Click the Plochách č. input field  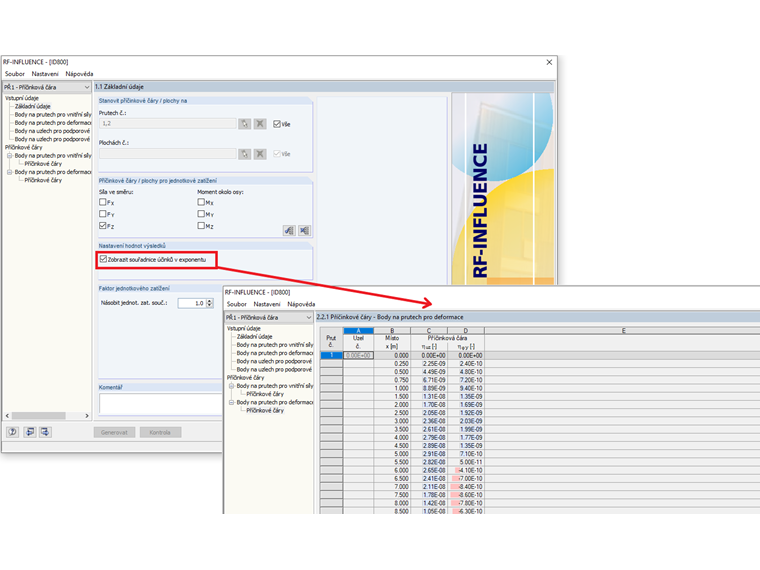(x=168, y=154)
